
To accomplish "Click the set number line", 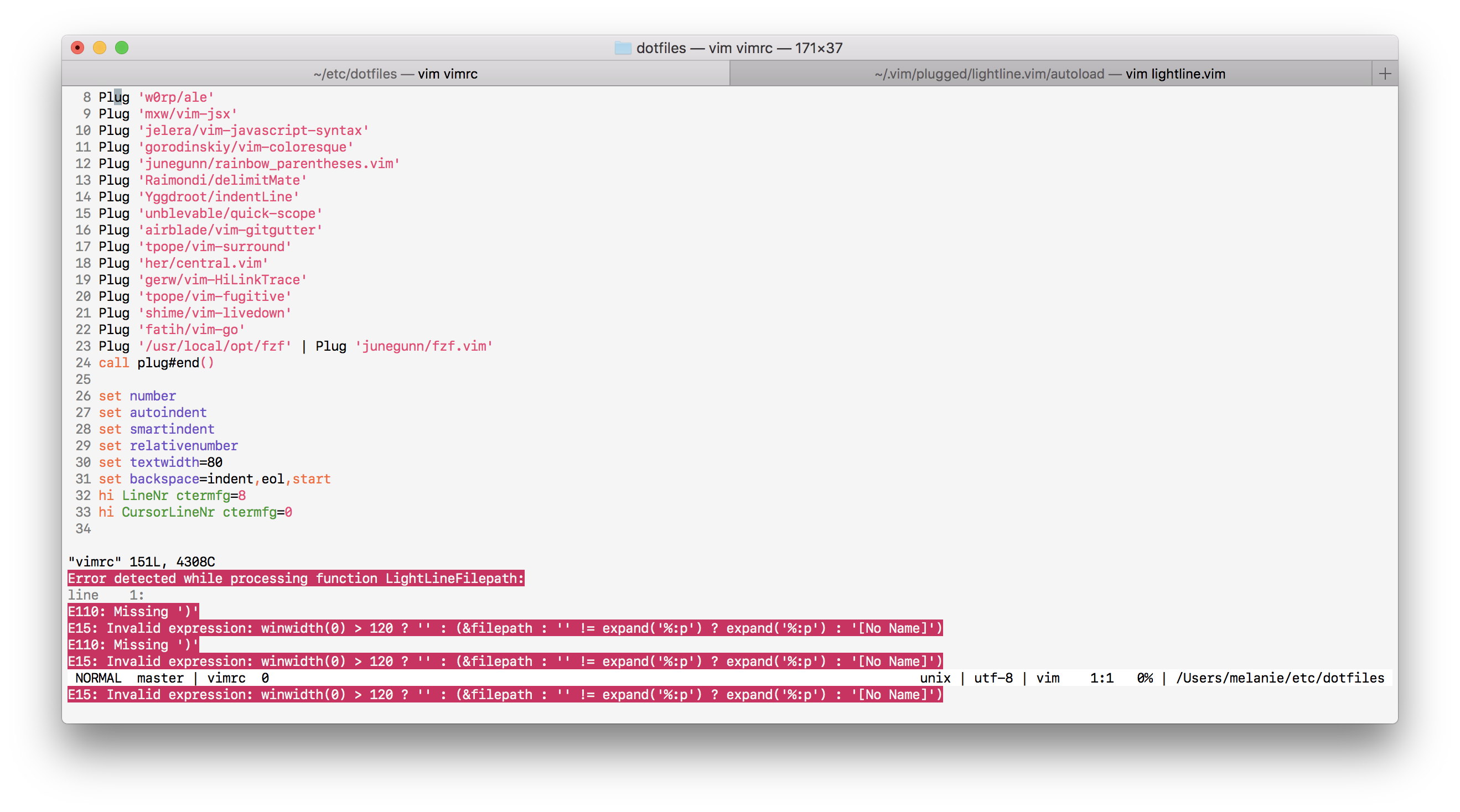I will click(x=137, y=395).
